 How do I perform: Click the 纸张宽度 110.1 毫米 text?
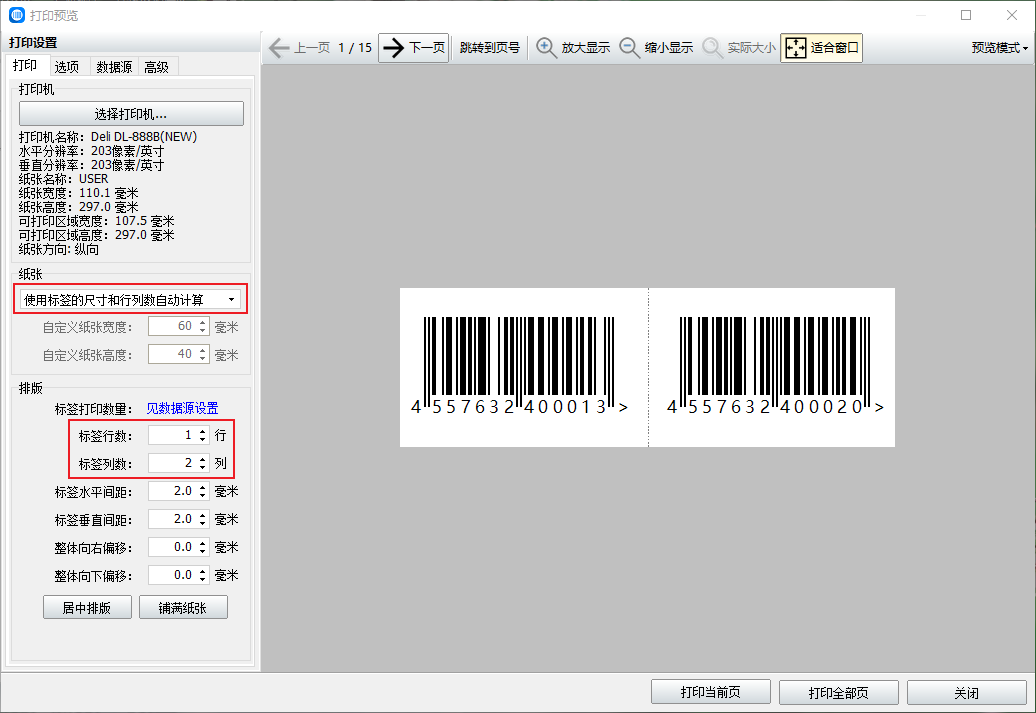tap(79, 193)
